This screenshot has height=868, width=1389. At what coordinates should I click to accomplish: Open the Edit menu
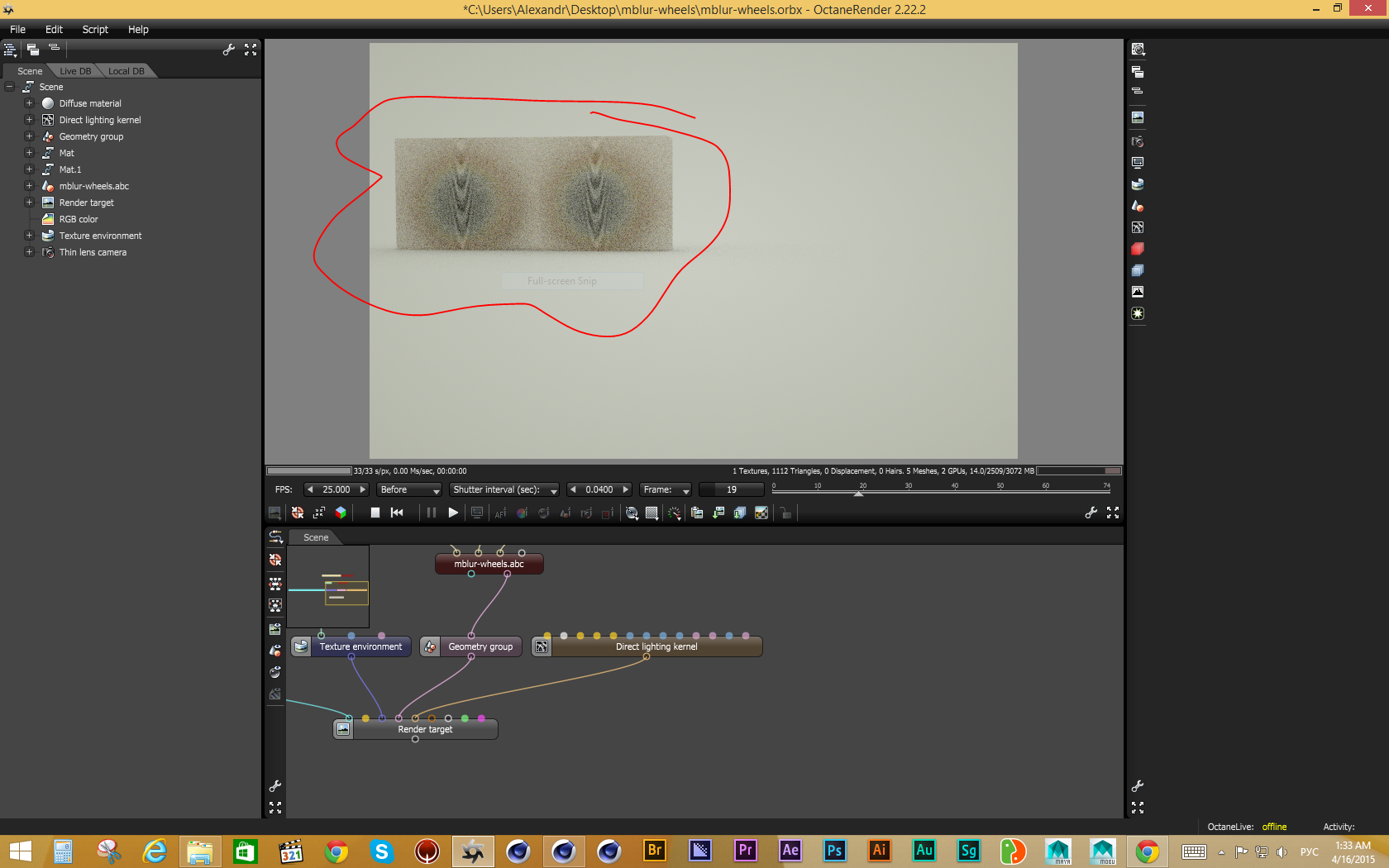pos(54,29)
